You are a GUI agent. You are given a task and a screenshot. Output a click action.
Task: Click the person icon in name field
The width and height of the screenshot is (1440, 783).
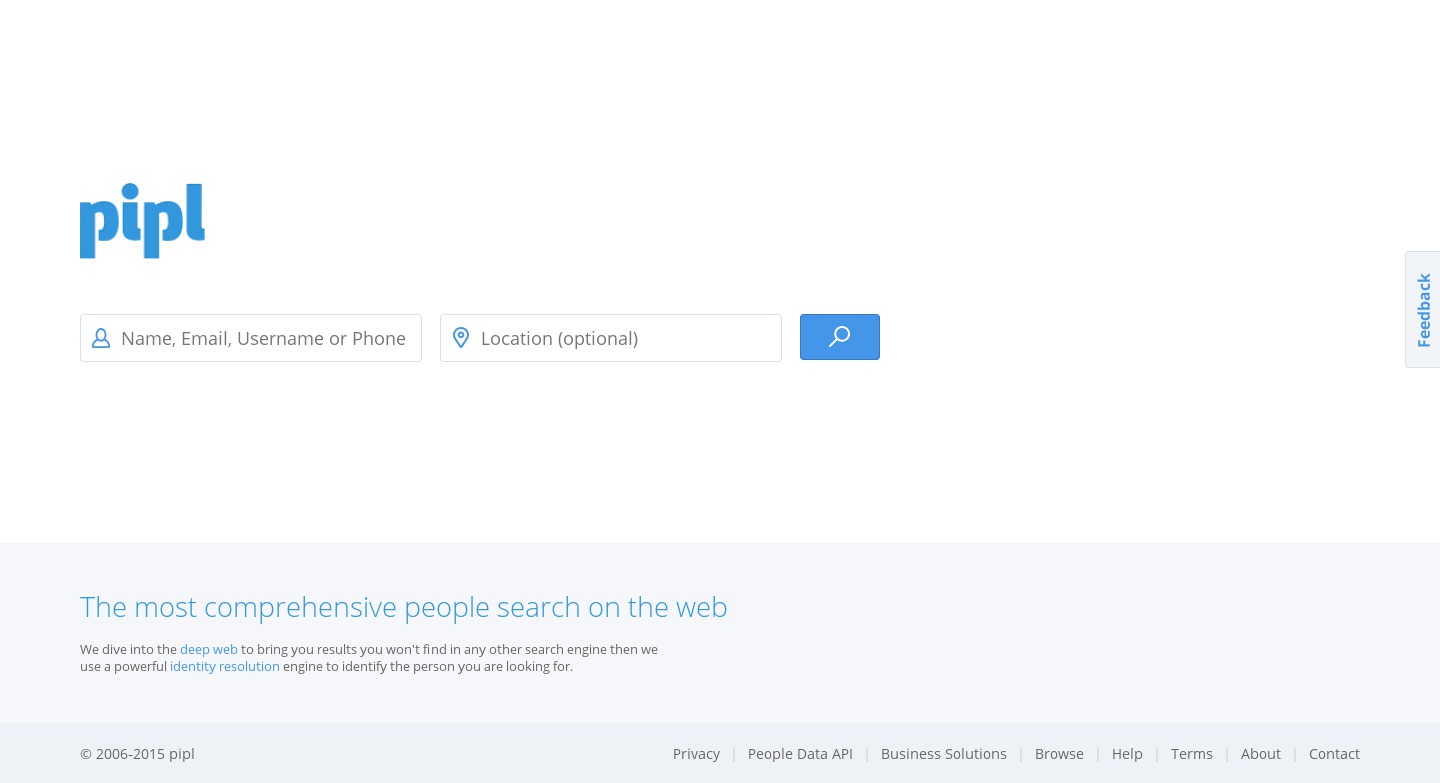[101, 338]
